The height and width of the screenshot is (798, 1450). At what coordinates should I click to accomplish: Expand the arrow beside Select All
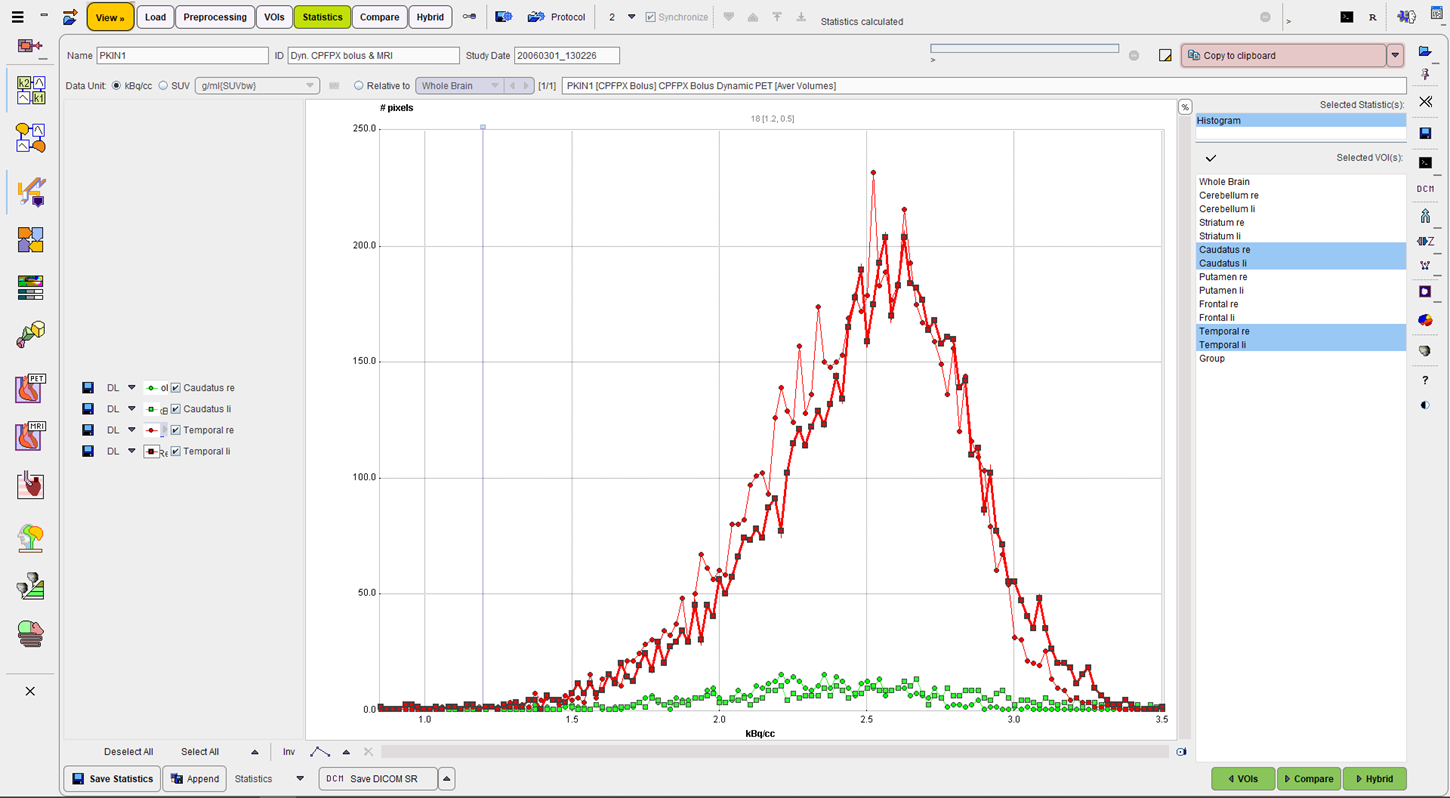coord(254,752)
